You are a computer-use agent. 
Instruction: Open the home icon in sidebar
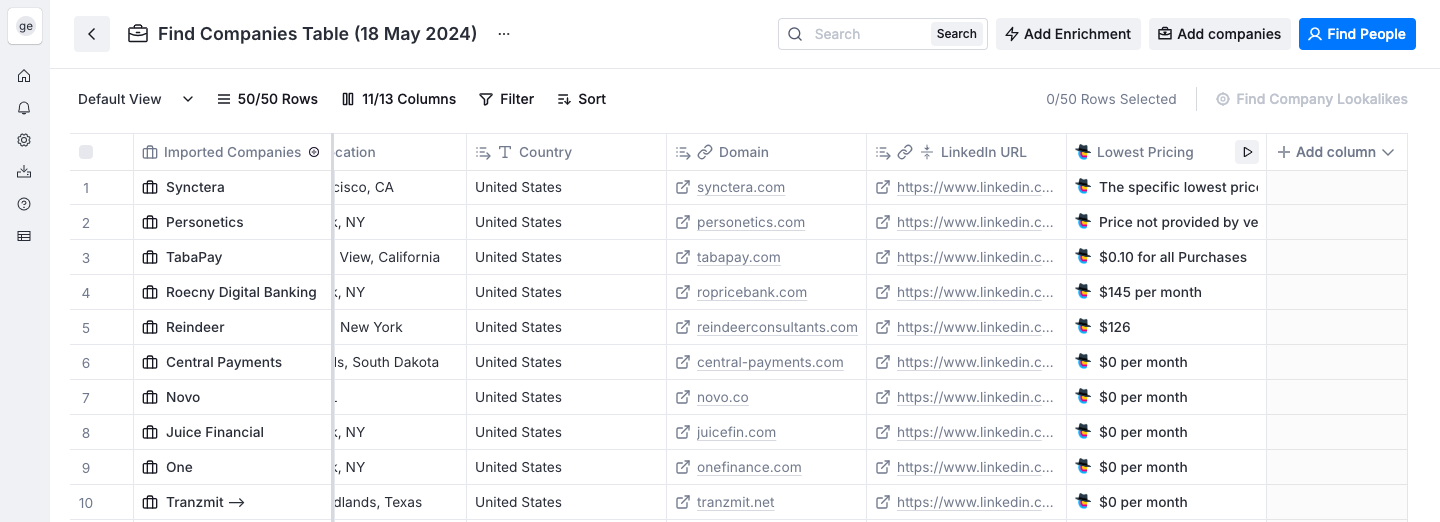click(24, 76)
